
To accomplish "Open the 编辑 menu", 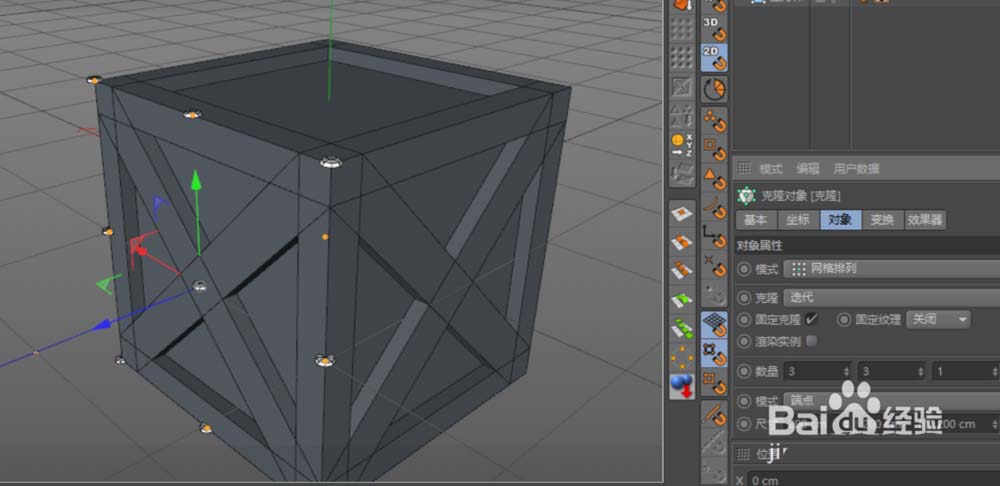I will 807,169.
